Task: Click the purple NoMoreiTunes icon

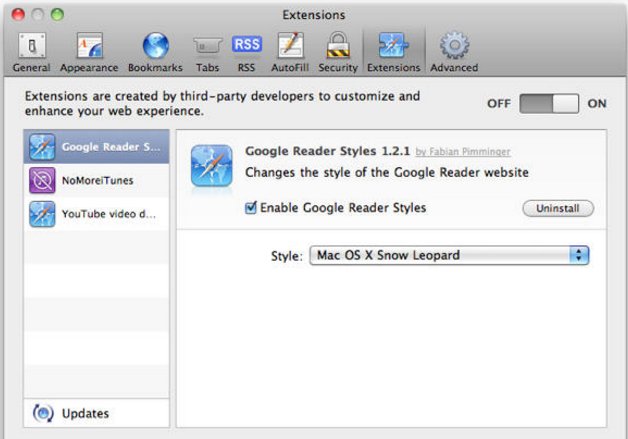Action: coord(42,180)
